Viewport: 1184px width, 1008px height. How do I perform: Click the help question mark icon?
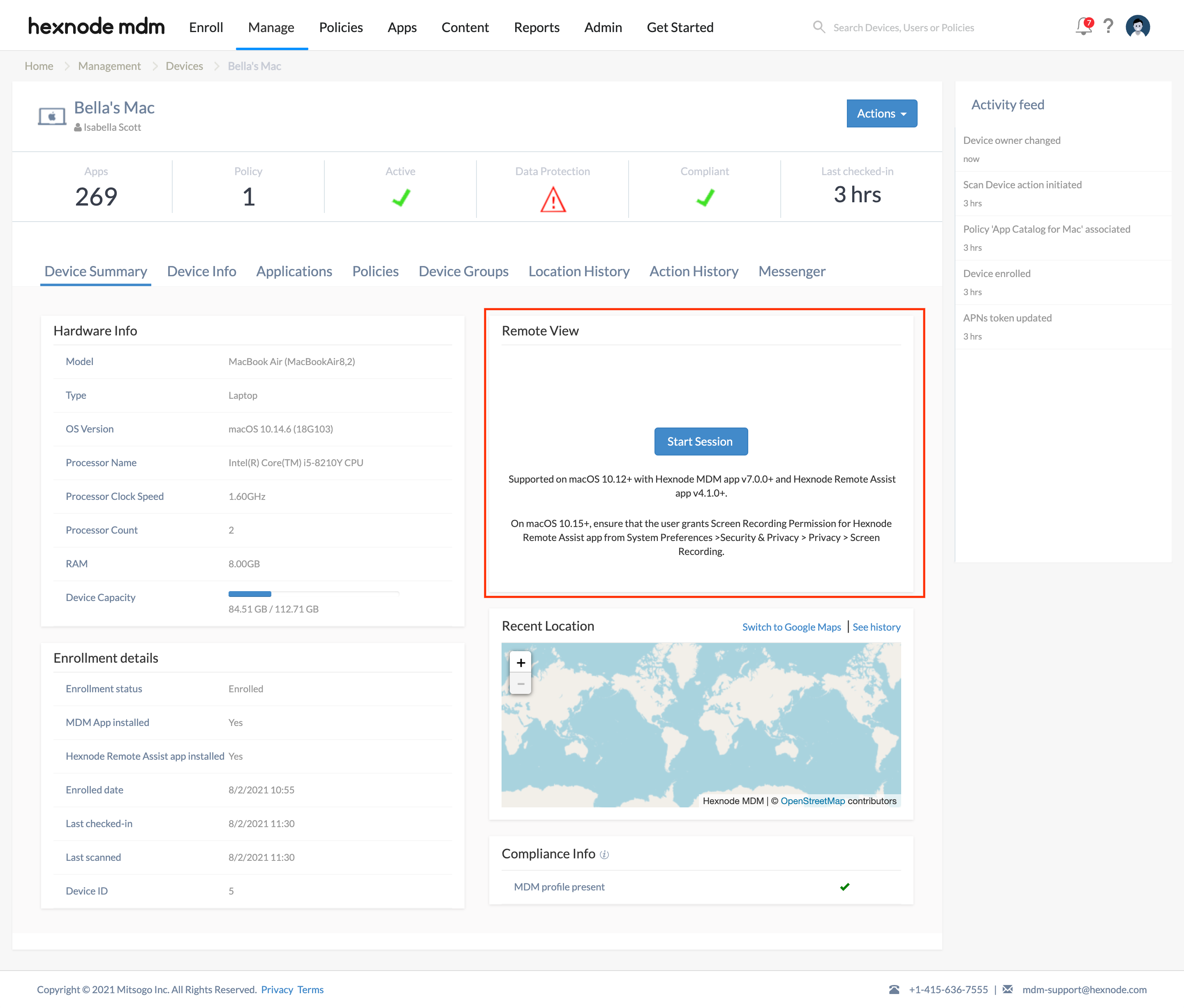coord(1108,27)
